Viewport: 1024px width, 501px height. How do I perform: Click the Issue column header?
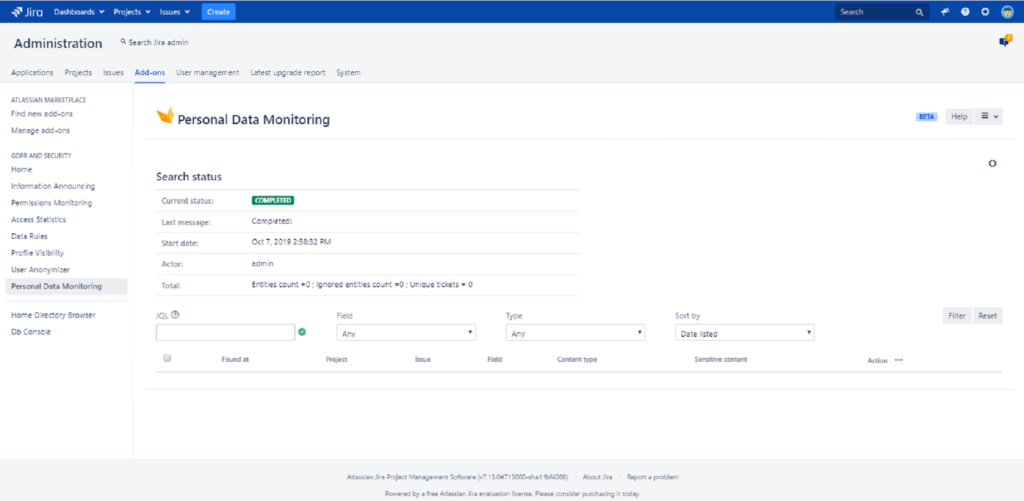pos(423,360)
